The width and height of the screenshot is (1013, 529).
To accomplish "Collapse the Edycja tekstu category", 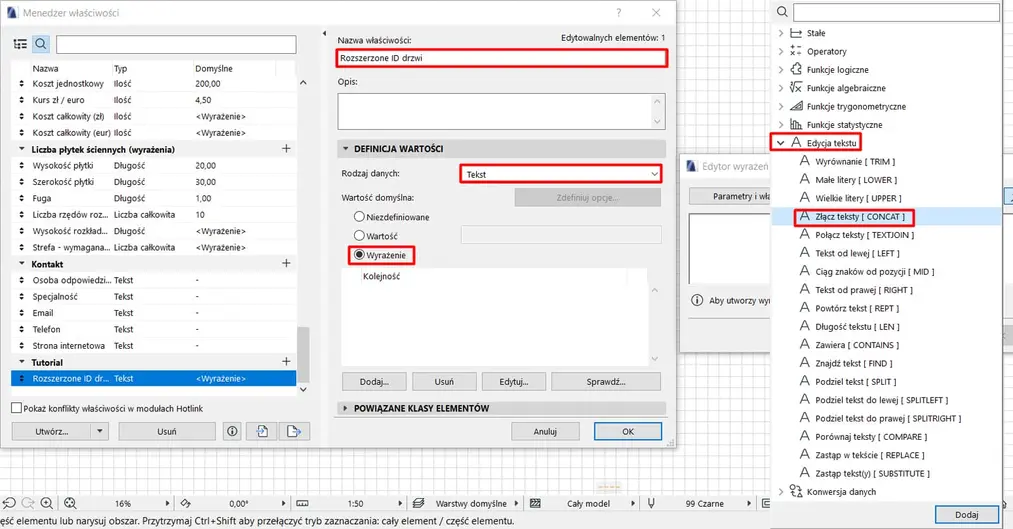I will coord(781,143).
